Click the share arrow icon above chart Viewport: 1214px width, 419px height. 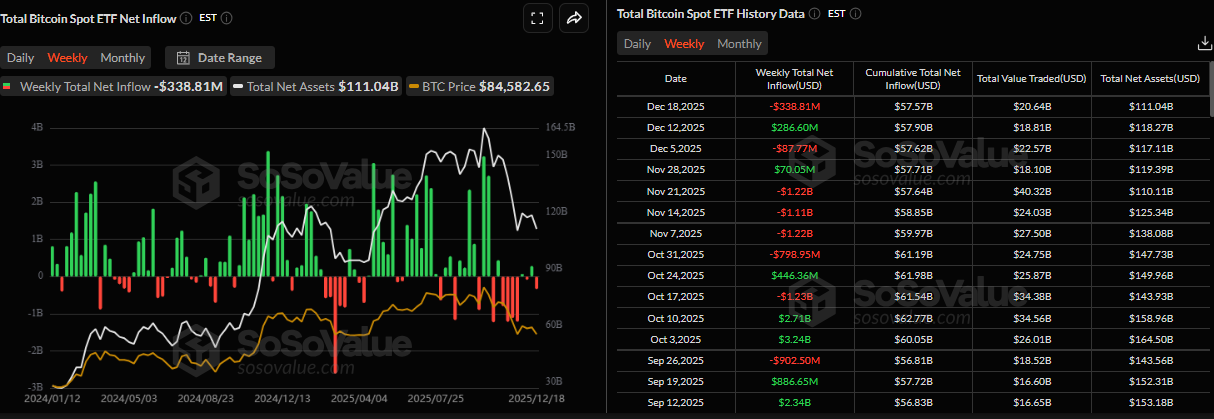click(575, 18)
